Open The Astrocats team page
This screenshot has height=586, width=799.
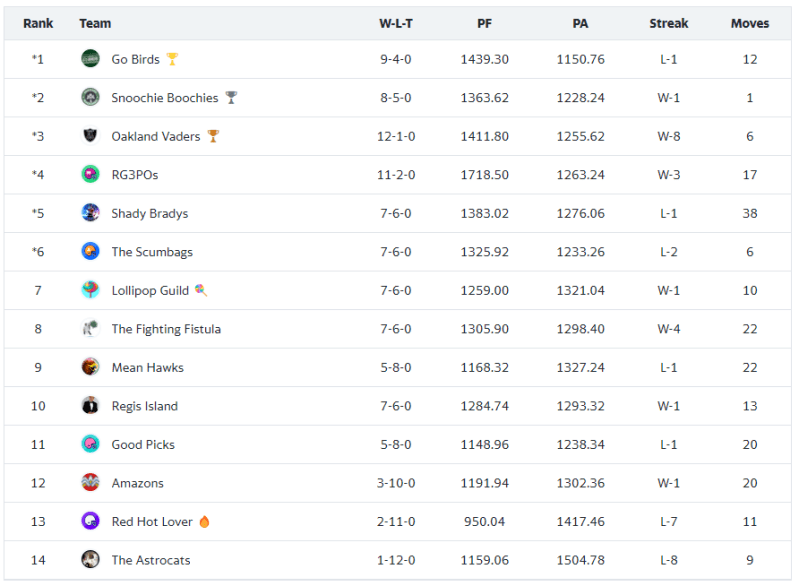coord(150,560)
